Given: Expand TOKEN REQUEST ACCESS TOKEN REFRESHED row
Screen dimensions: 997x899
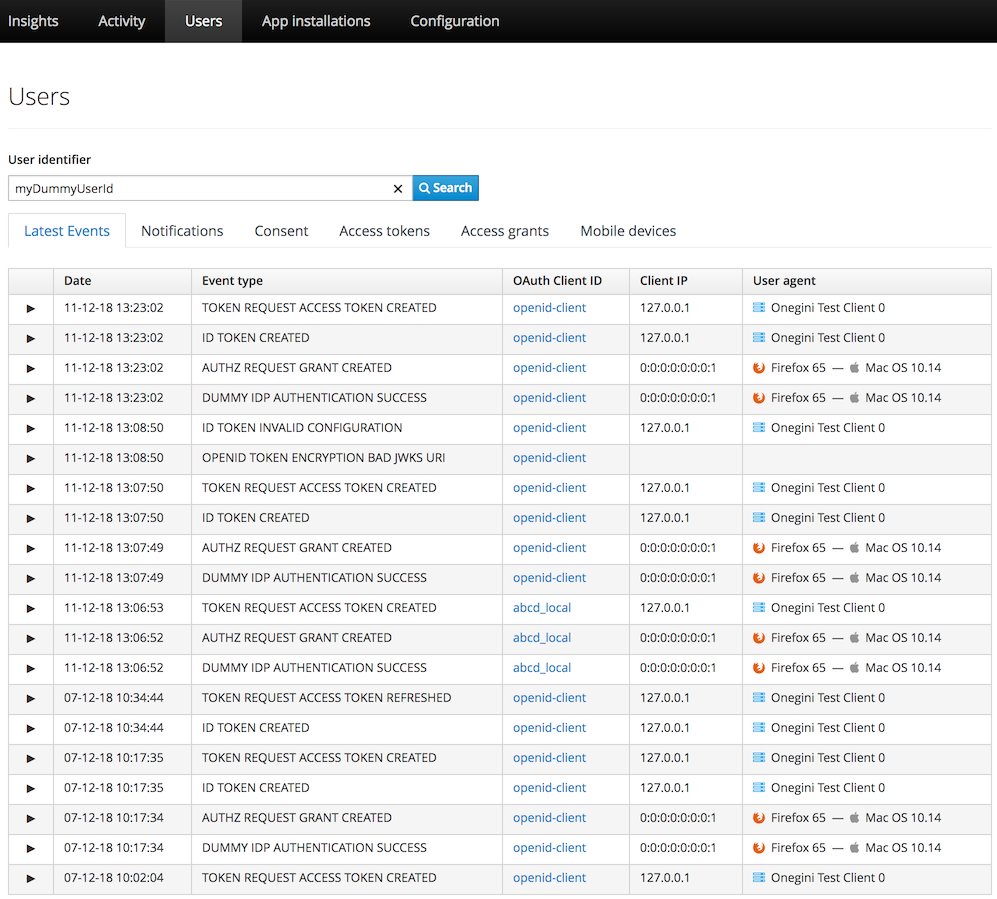Looking at the screenshot, I should click(31, 698).
